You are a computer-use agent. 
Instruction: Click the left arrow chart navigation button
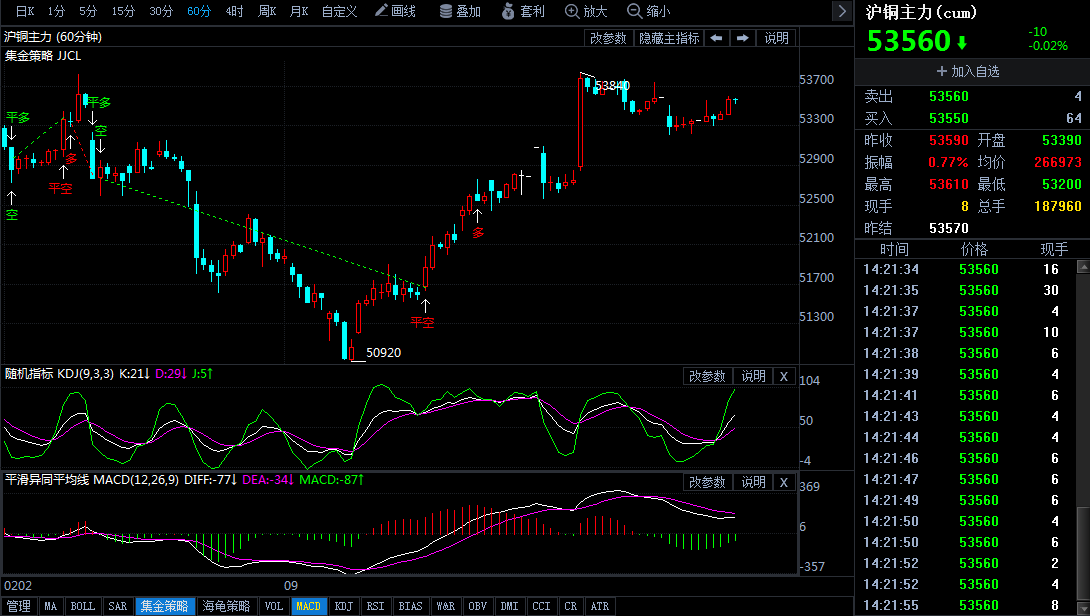pyautogui.click(x=716, y=38)
